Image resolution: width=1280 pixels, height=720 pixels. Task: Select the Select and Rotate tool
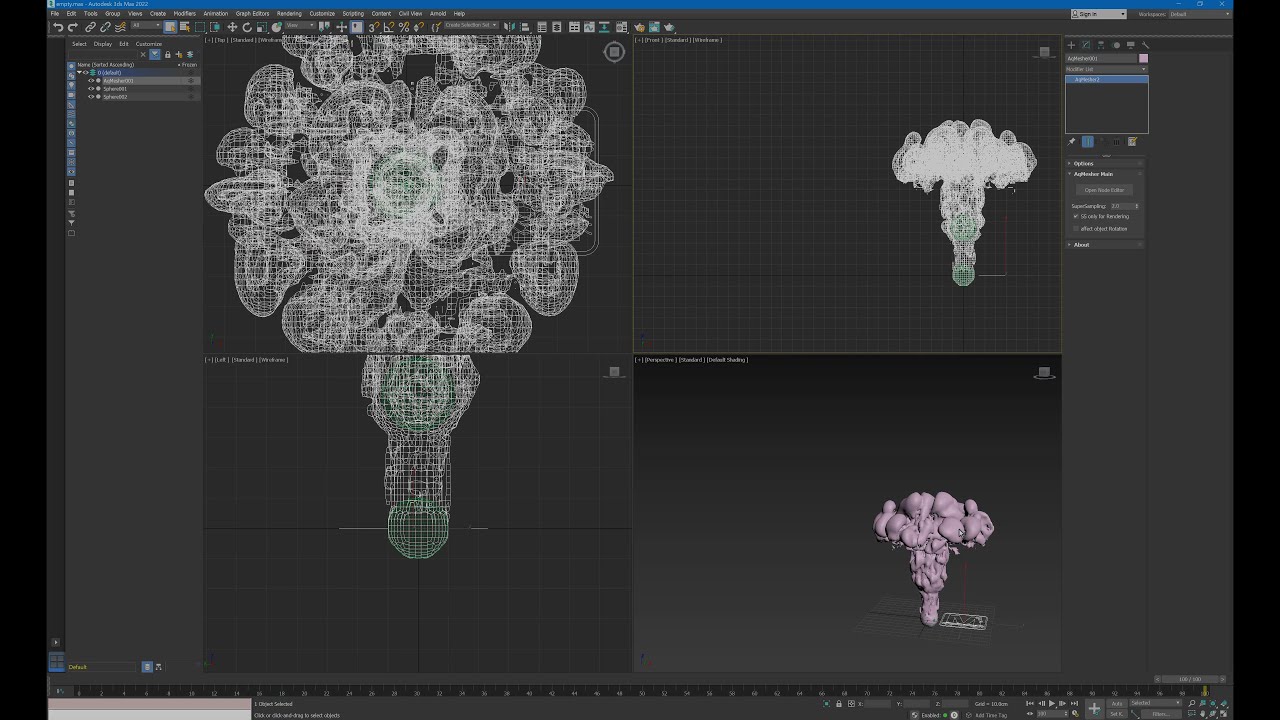click(246, 27)
